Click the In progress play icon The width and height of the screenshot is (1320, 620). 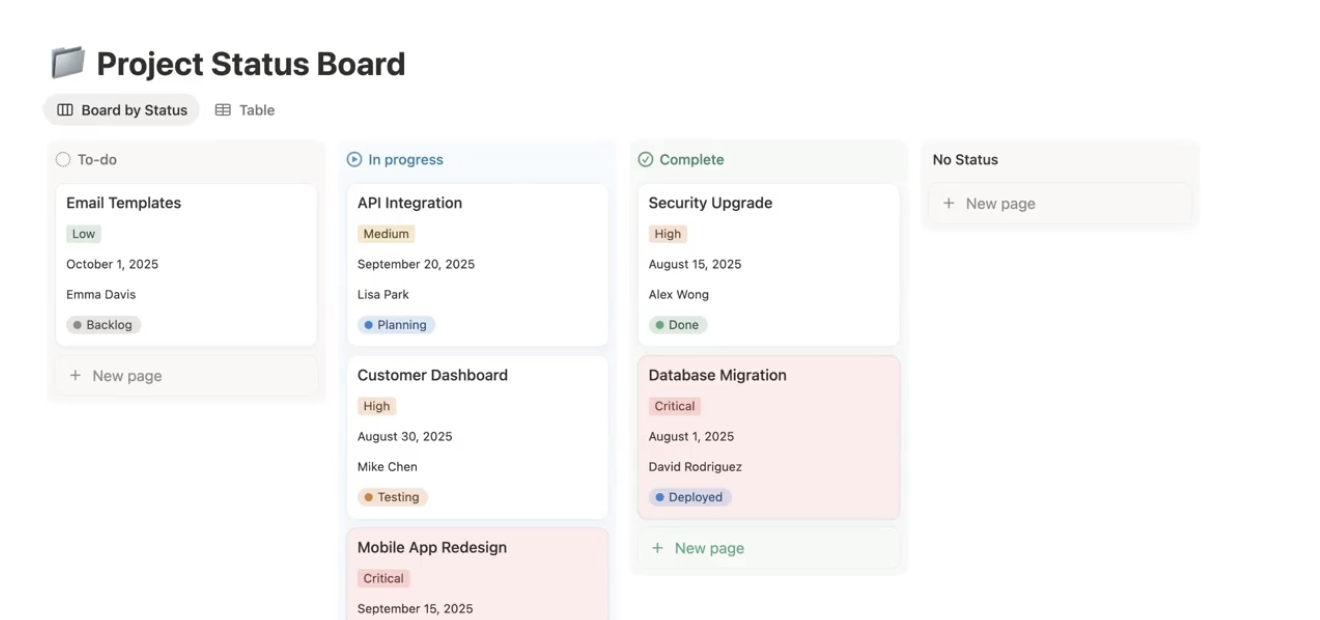tap(354, 159)
